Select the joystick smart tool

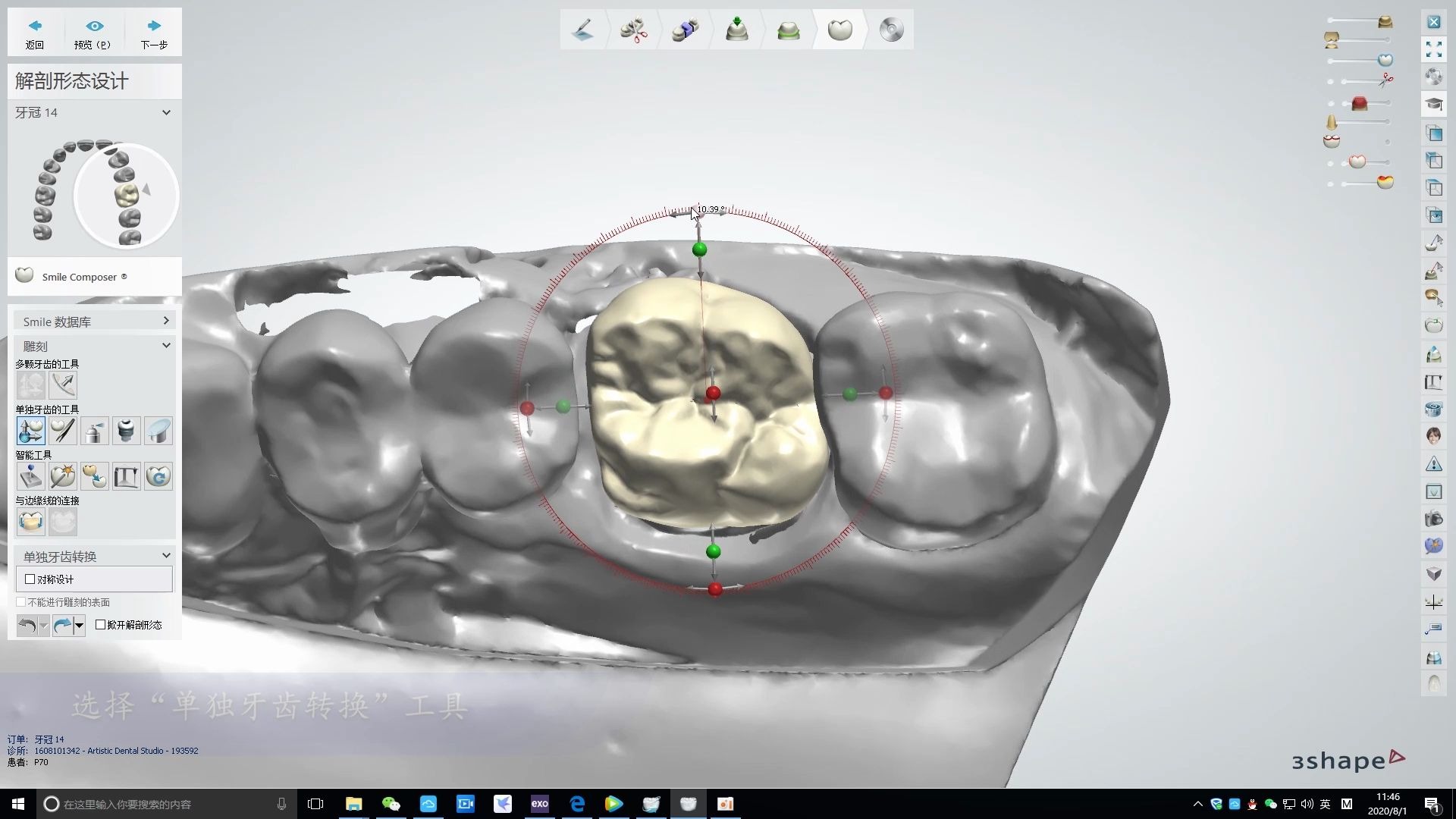click(31, 476)
